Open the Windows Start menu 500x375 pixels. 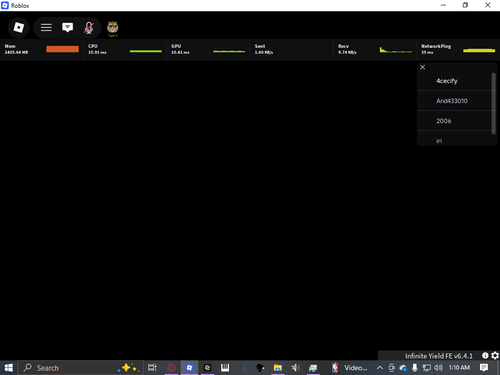pyautogui.click(x=9, y=368)
